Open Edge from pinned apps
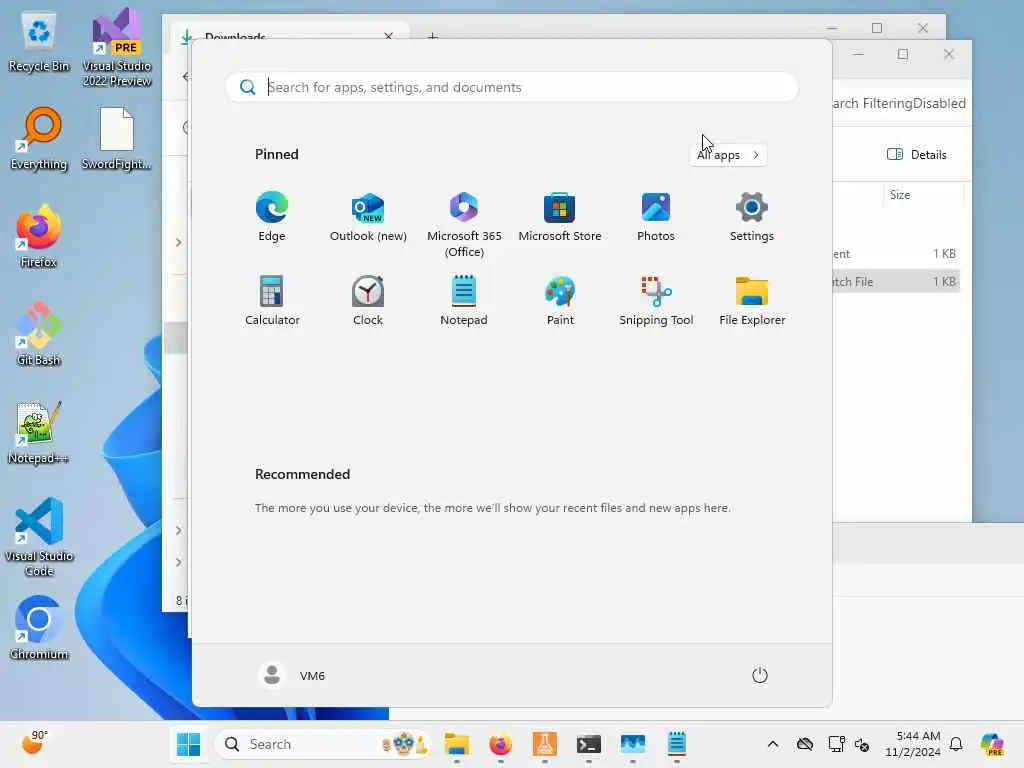This screenshot has height=768, width=1024. 271,217
